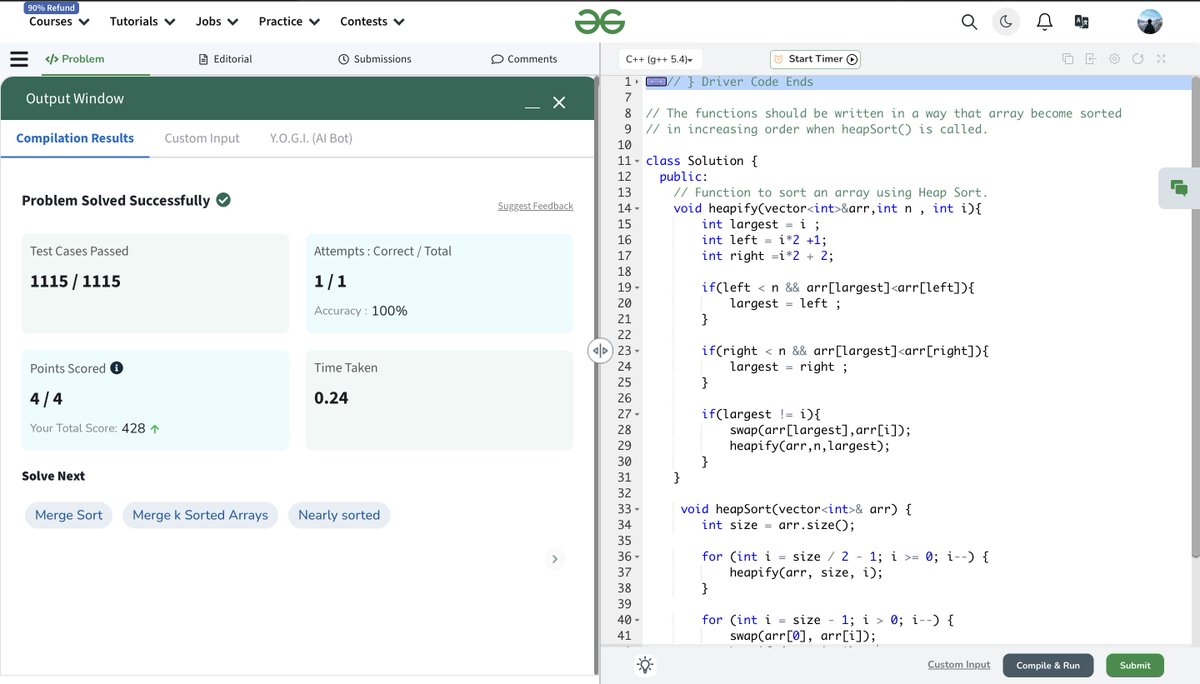This screenshot has width=1200, height=684.
Task: Reset code with the refresh icon
Action: [1138, 59]
